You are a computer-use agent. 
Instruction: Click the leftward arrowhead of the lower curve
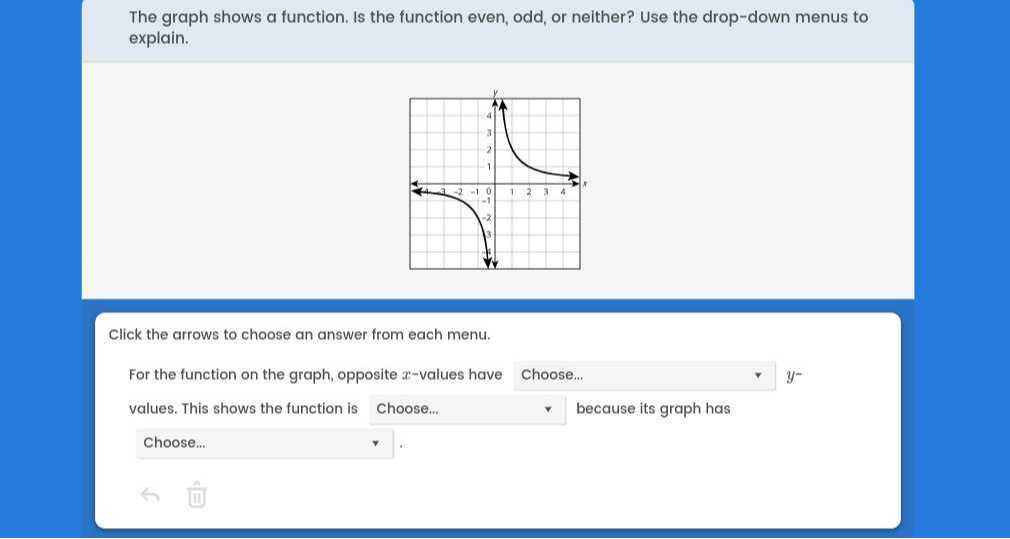pyautogui.click(x=417, y=190)
